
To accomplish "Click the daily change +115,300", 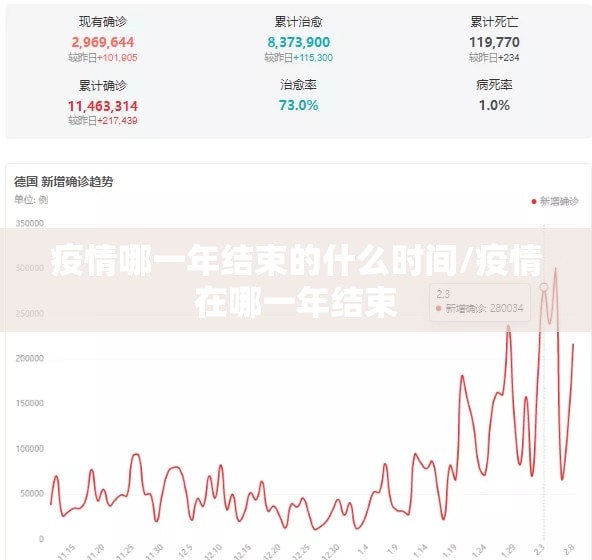I will [x=313, y=58].
